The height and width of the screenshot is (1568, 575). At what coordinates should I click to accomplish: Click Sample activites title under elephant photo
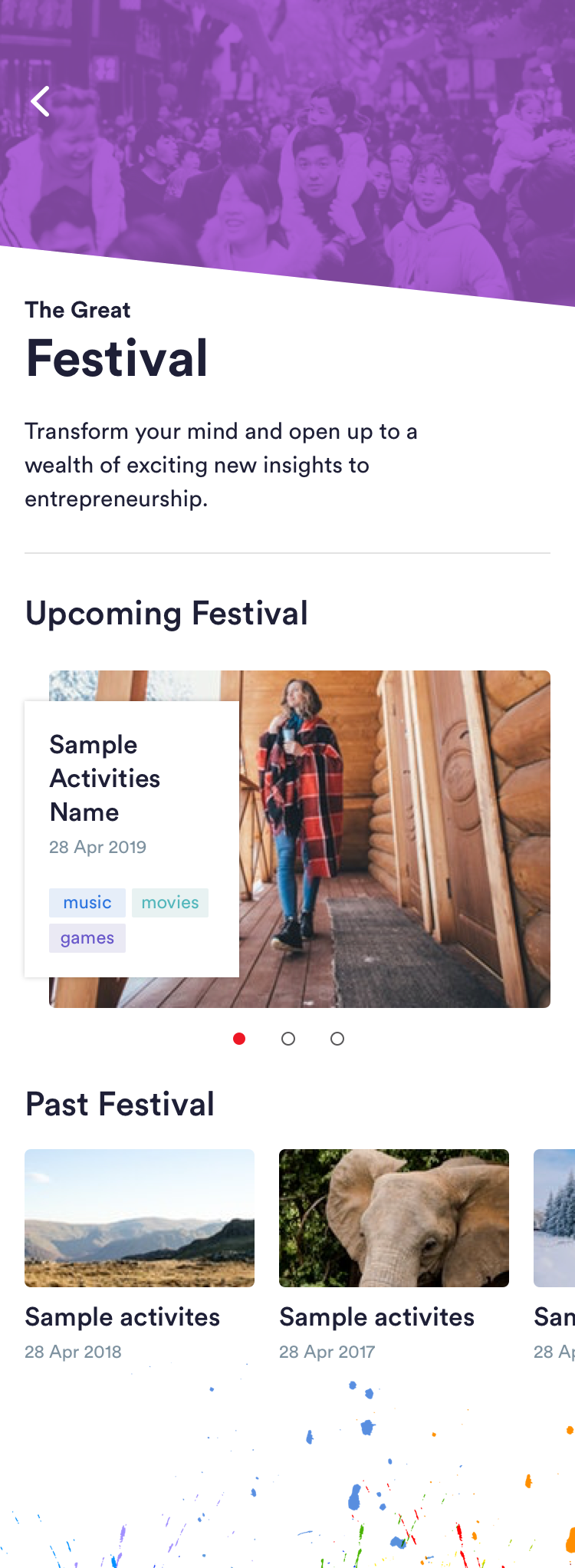point(377,1317)
